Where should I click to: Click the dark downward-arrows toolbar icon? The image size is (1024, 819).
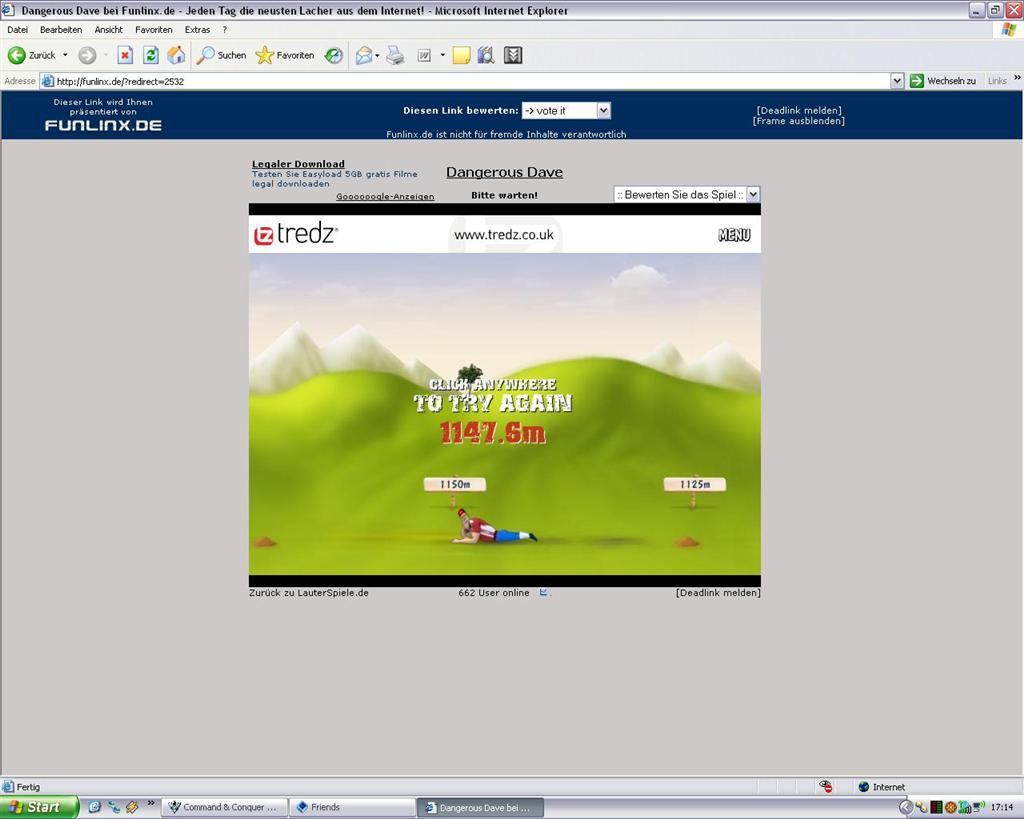pos(513,56)
